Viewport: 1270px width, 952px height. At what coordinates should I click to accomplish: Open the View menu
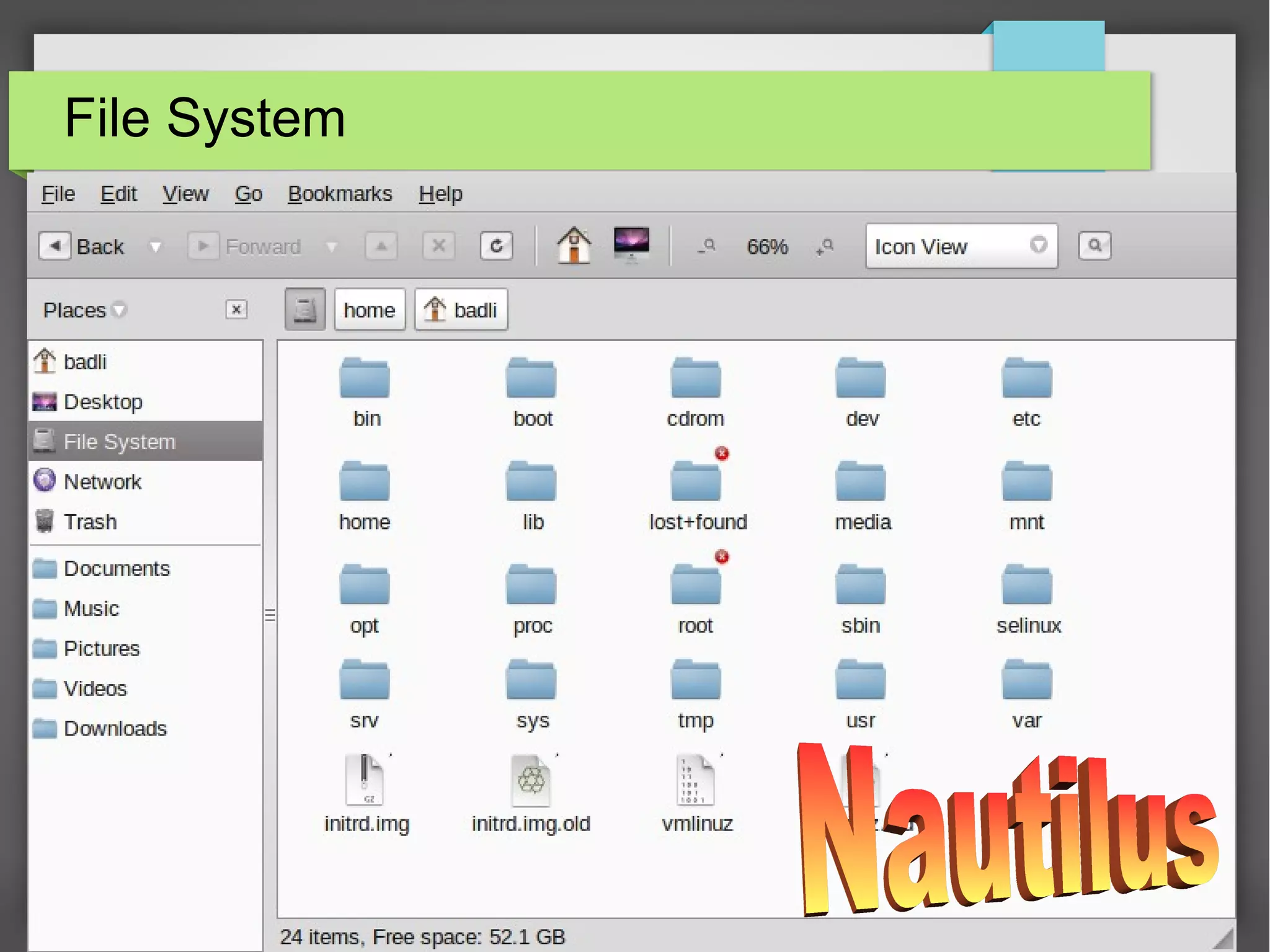185,194
